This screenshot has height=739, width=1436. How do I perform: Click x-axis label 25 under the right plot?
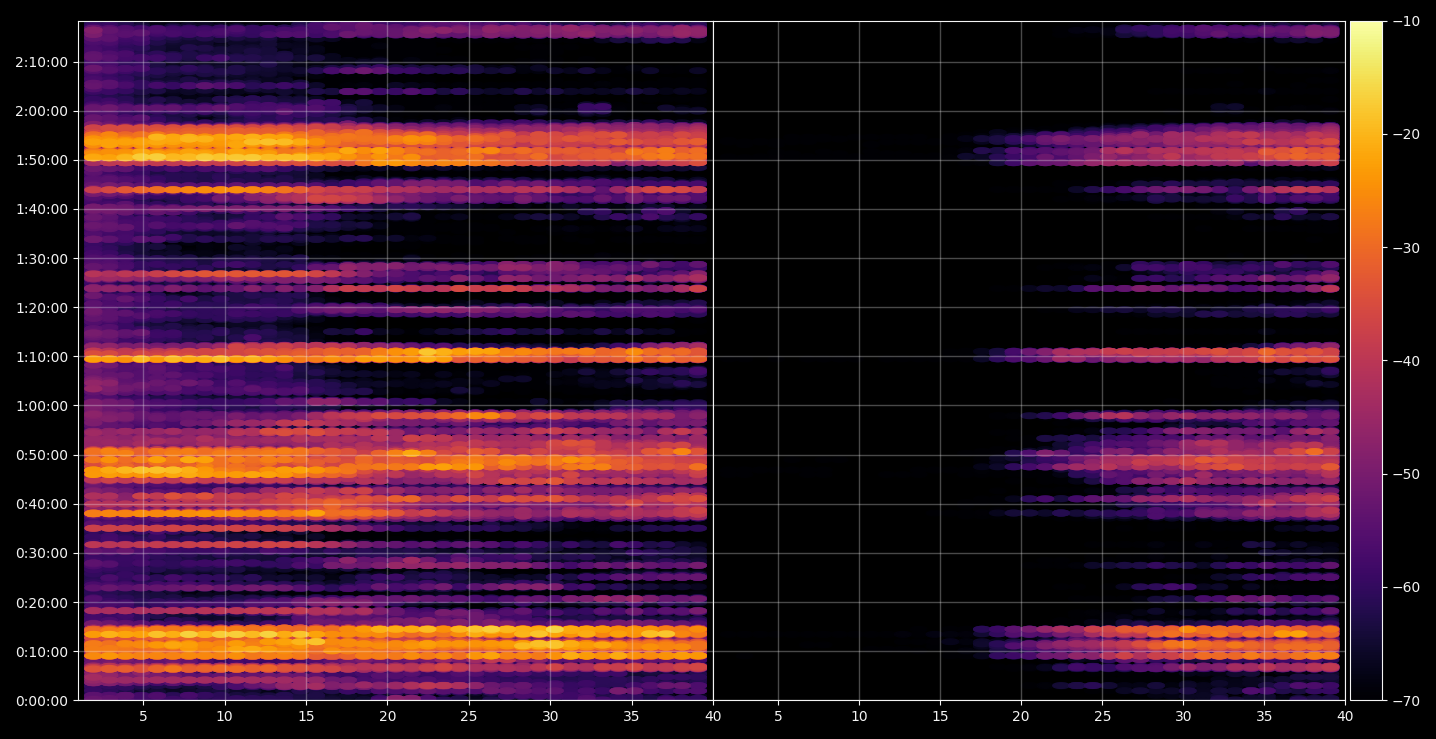[x=1102, y=716]
